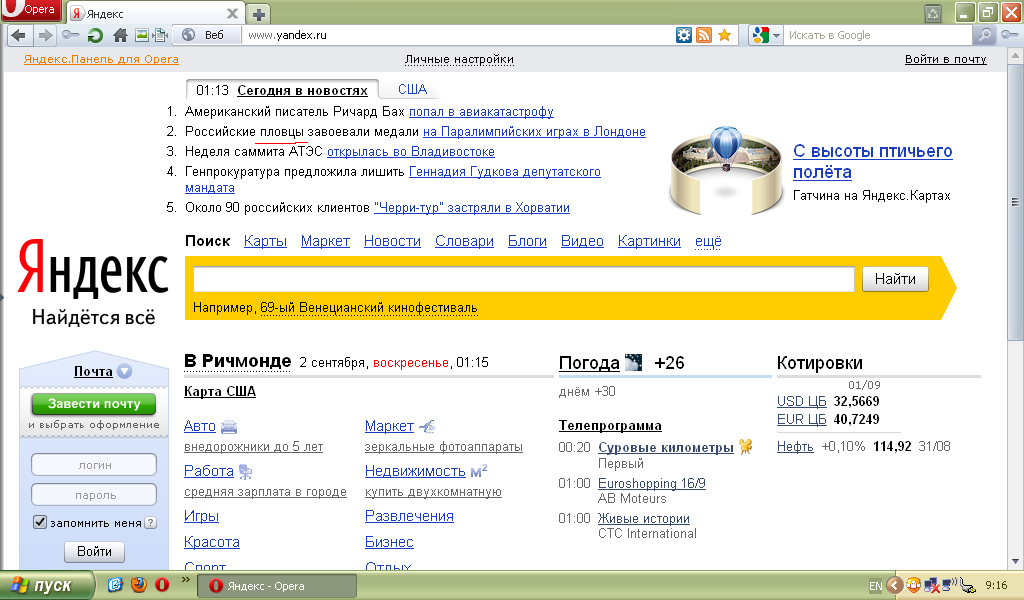Open the Маркет airplane icon
This screenshot has width=1024, height=600.
coord(426,427)
